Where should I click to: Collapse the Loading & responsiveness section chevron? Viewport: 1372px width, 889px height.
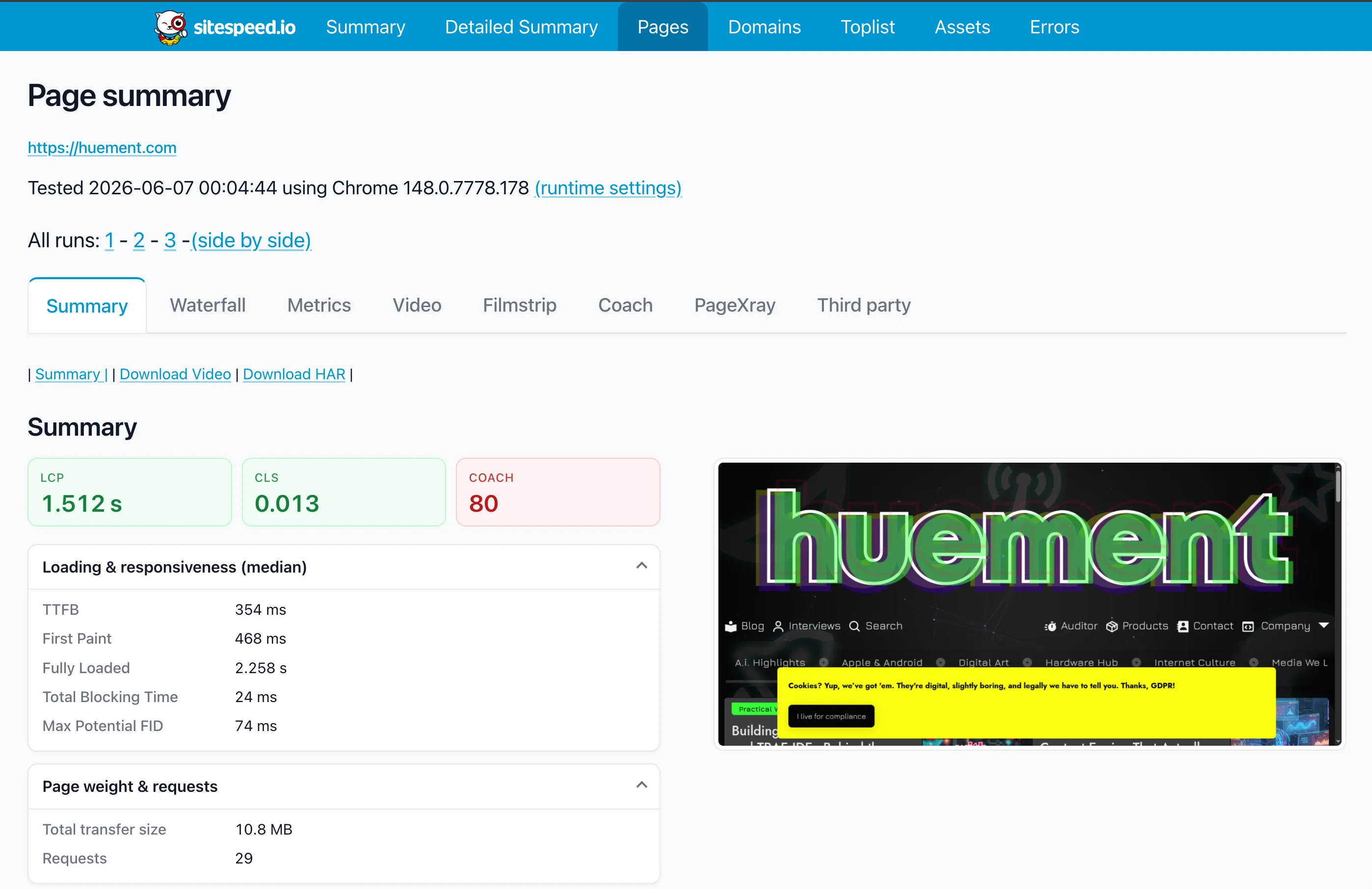[641, 566]
